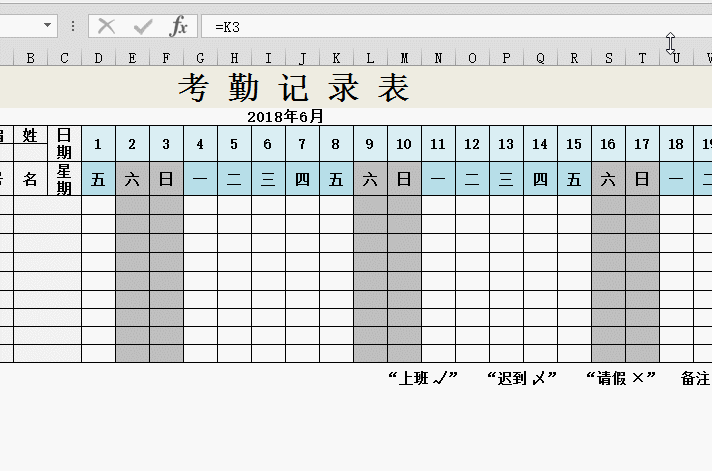This screenshot has width=712, height=471.
Task: Select column header D
Action: (98, 58)
